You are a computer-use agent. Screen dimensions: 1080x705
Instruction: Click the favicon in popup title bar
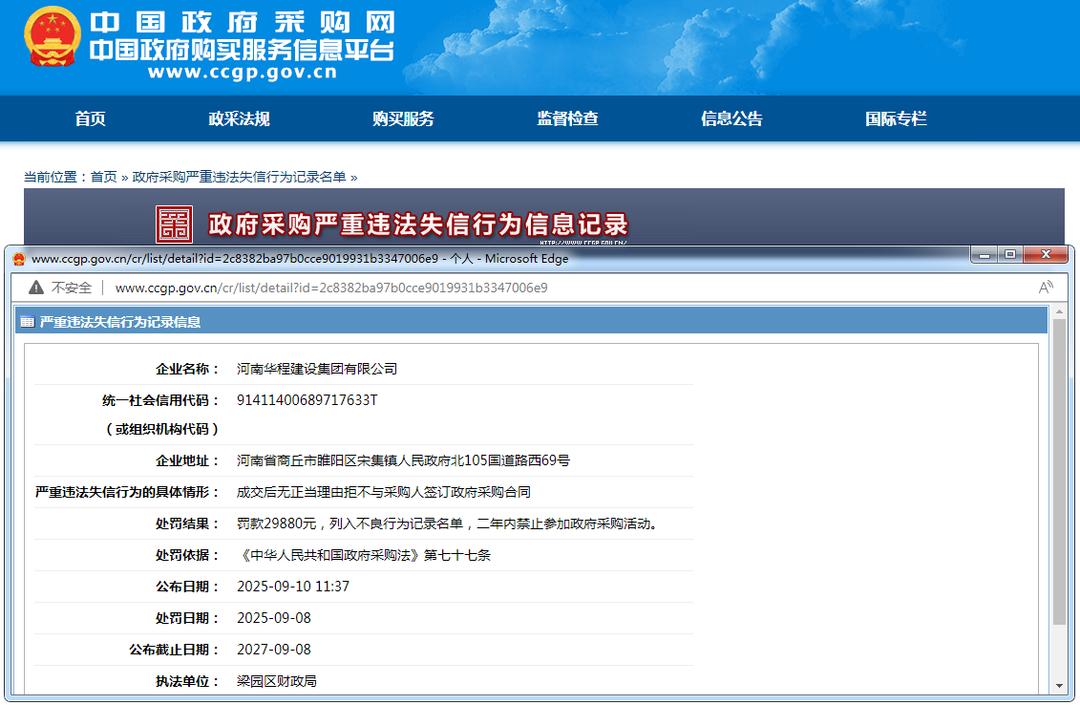point(18,259)
